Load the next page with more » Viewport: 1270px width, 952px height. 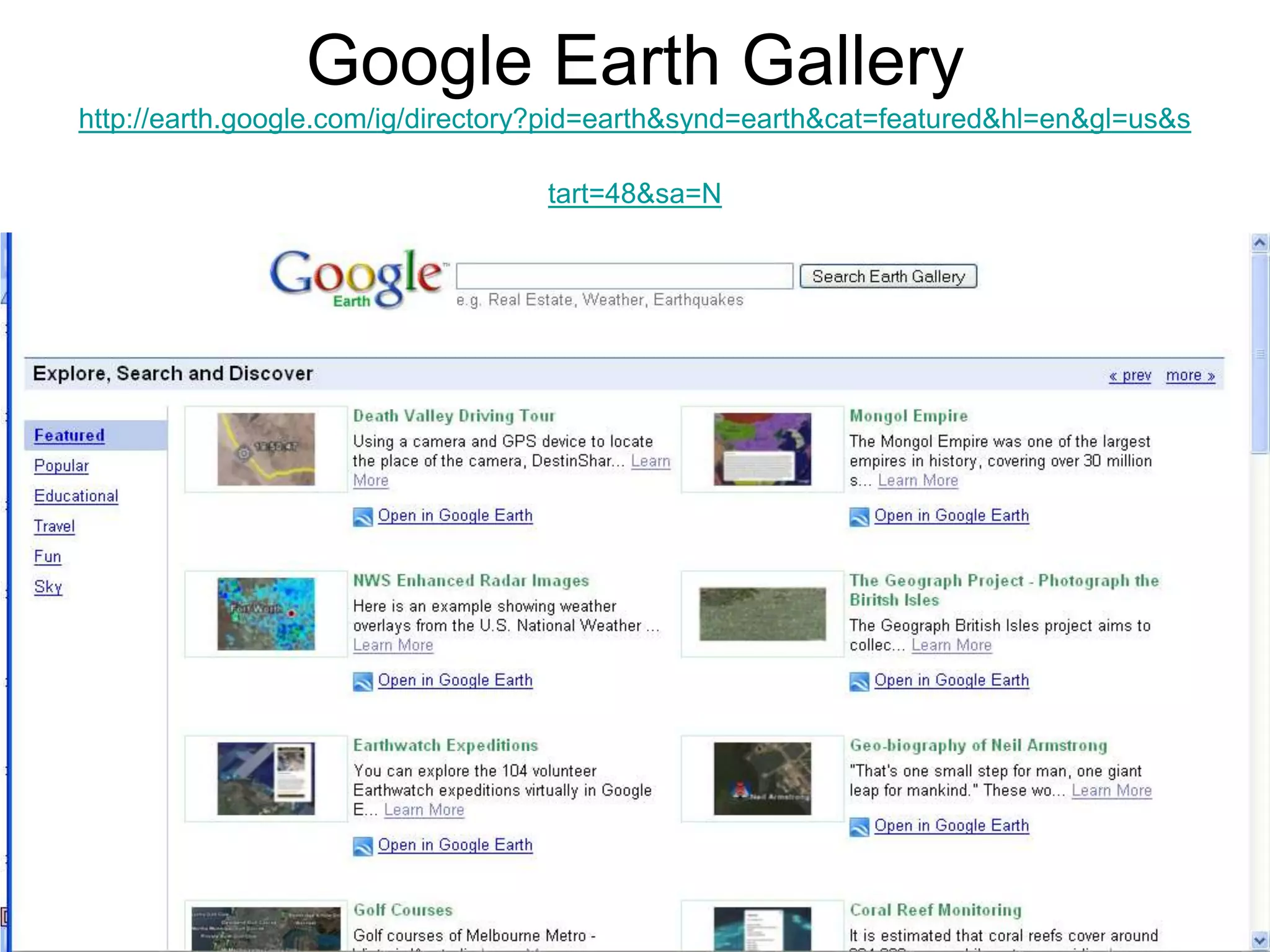click(x=1190, y=376)
